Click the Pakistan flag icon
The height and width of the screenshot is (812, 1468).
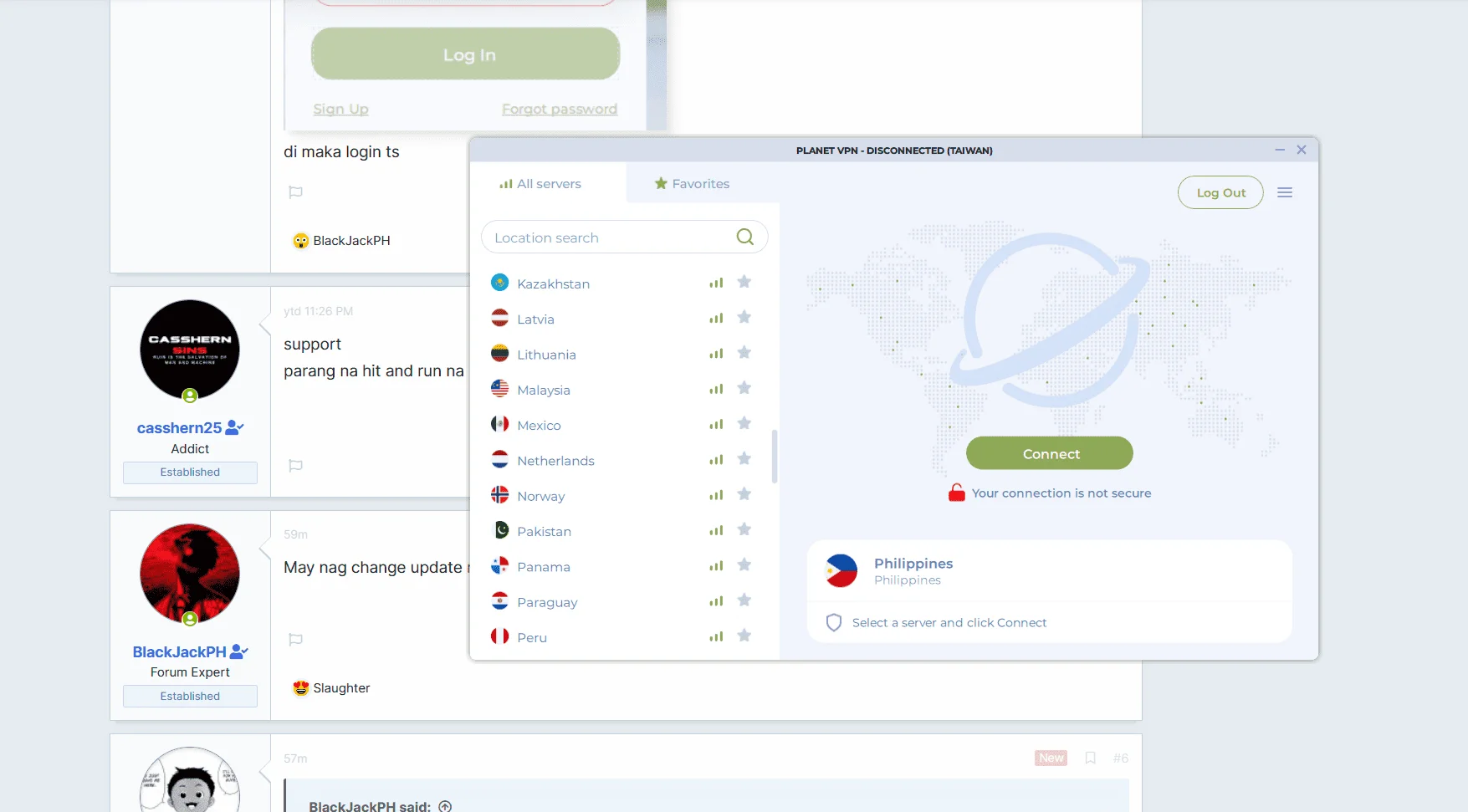(x=499, y=529)
